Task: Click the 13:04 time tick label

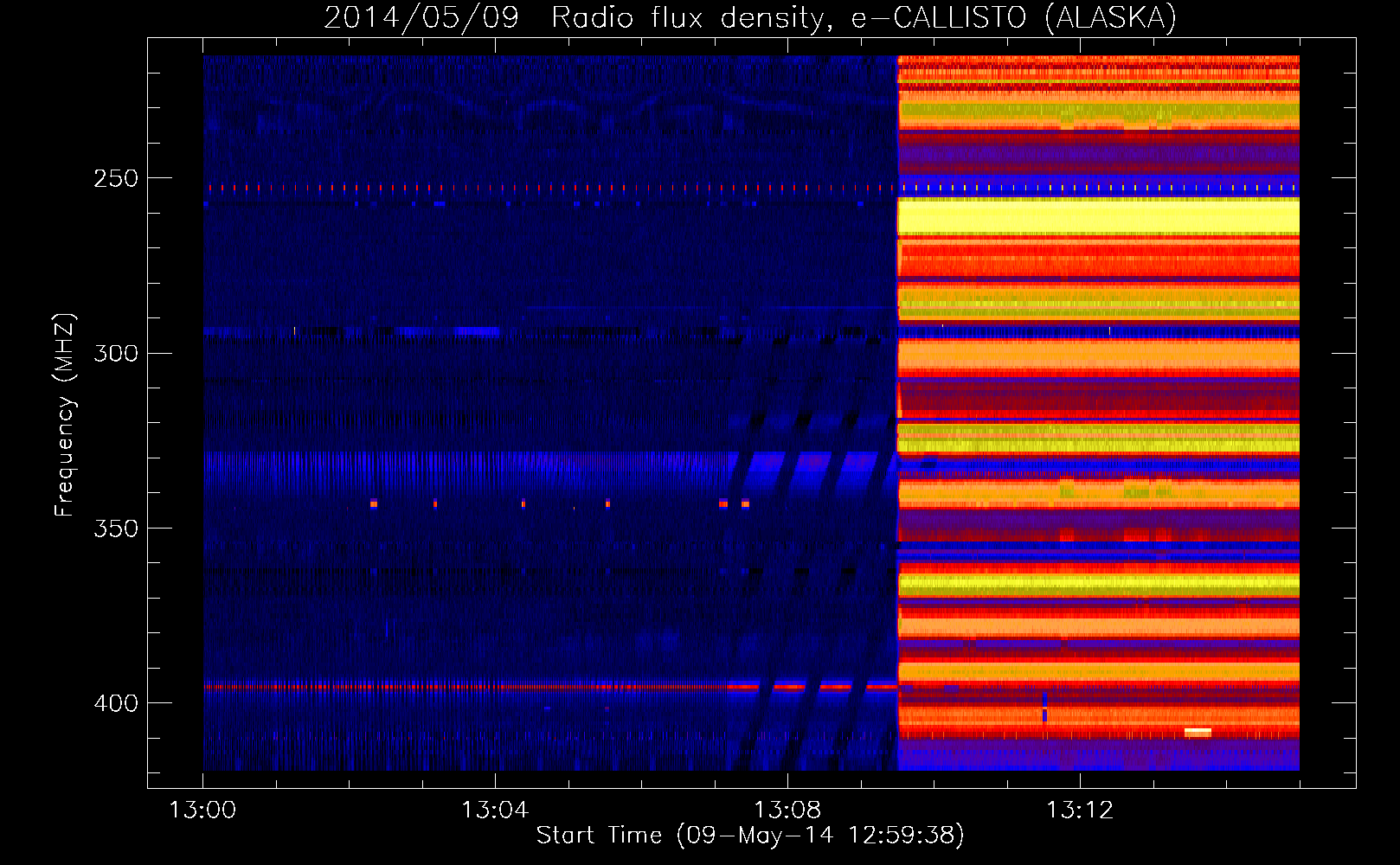Action: pyautogui.click(x=495, y=811)
